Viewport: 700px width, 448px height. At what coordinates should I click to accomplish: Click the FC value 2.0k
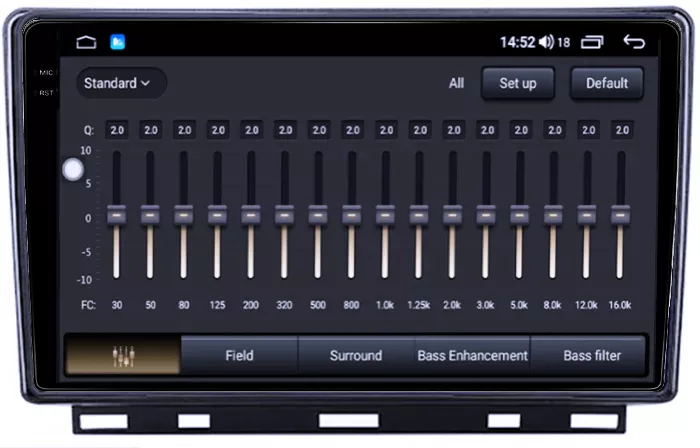pos(452,305)
